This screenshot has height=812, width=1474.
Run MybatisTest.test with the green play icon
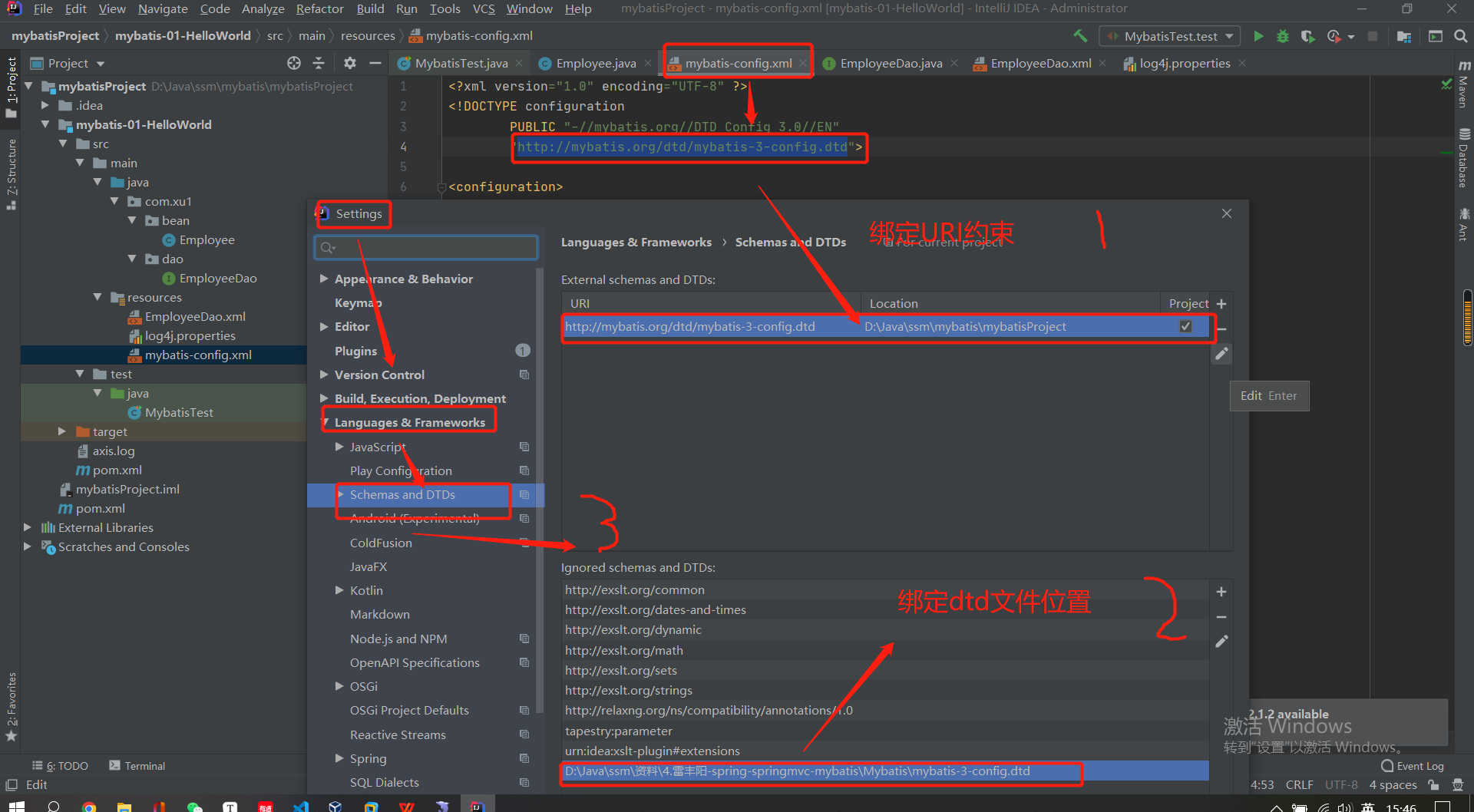tap(1258, 36)
